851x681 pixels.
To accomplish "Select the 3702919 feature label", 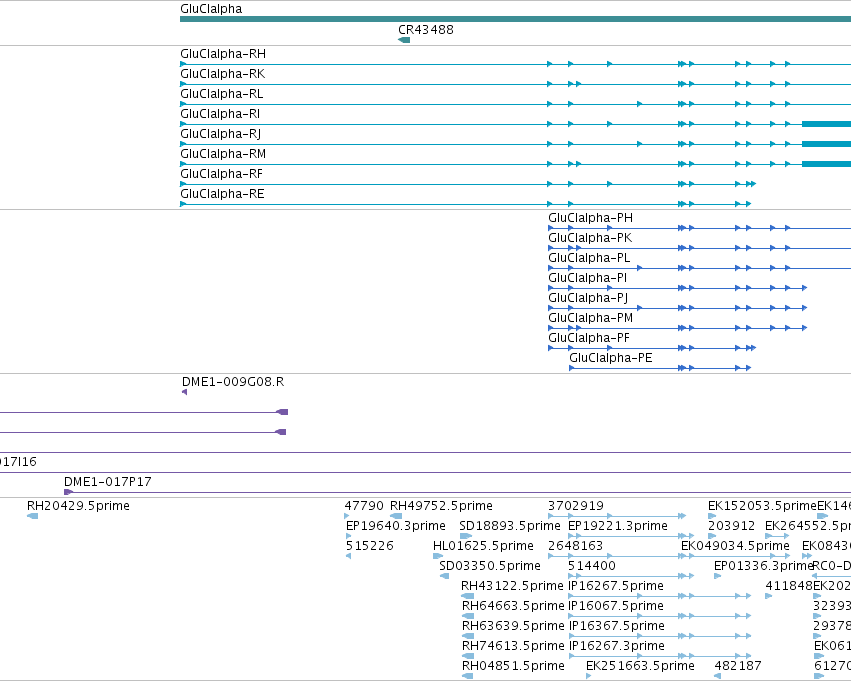I will click(576, 506).
